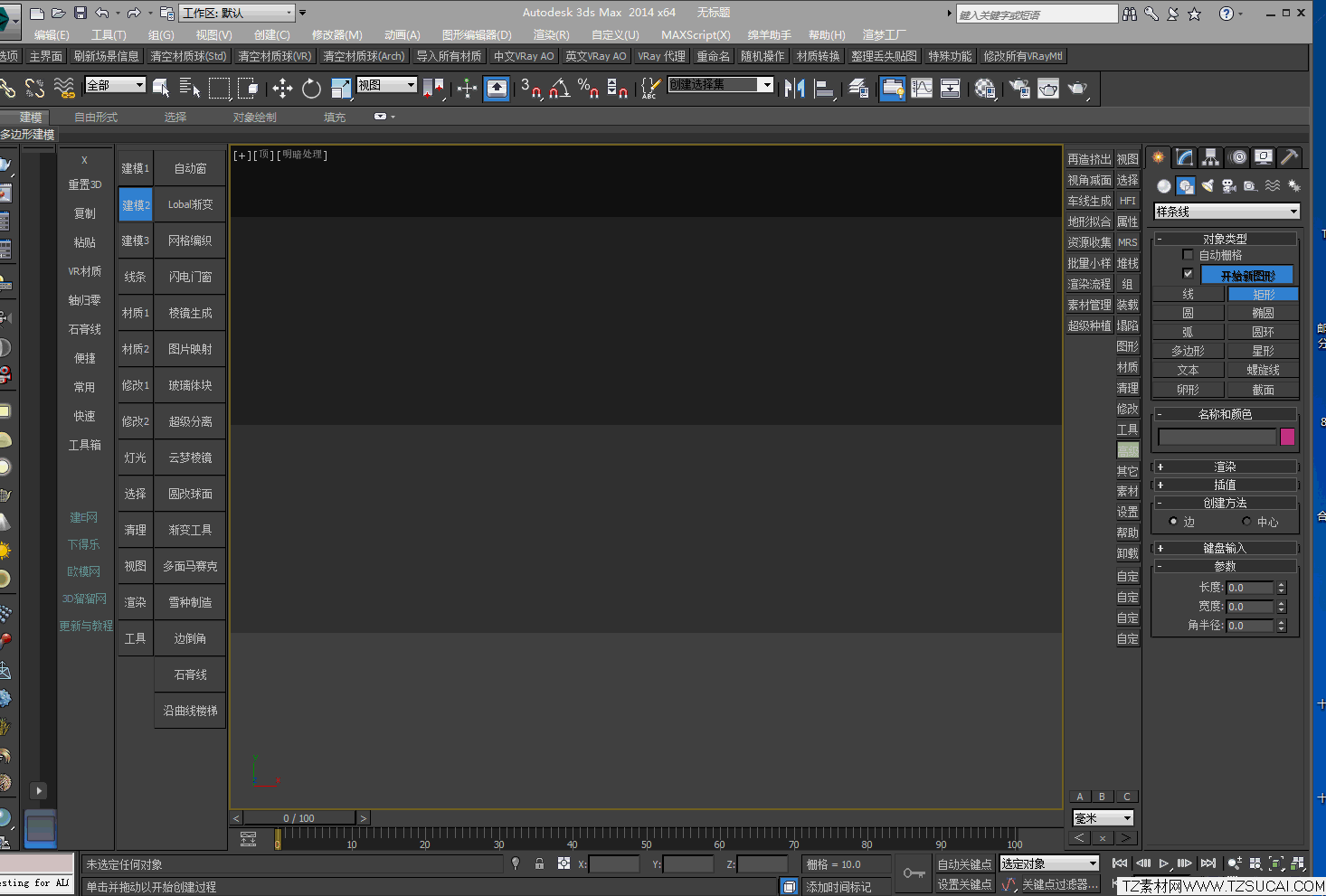This screenshot has height=896, width=1326.
Task: Click the Mirror tool icon
Action: point(794,89)
